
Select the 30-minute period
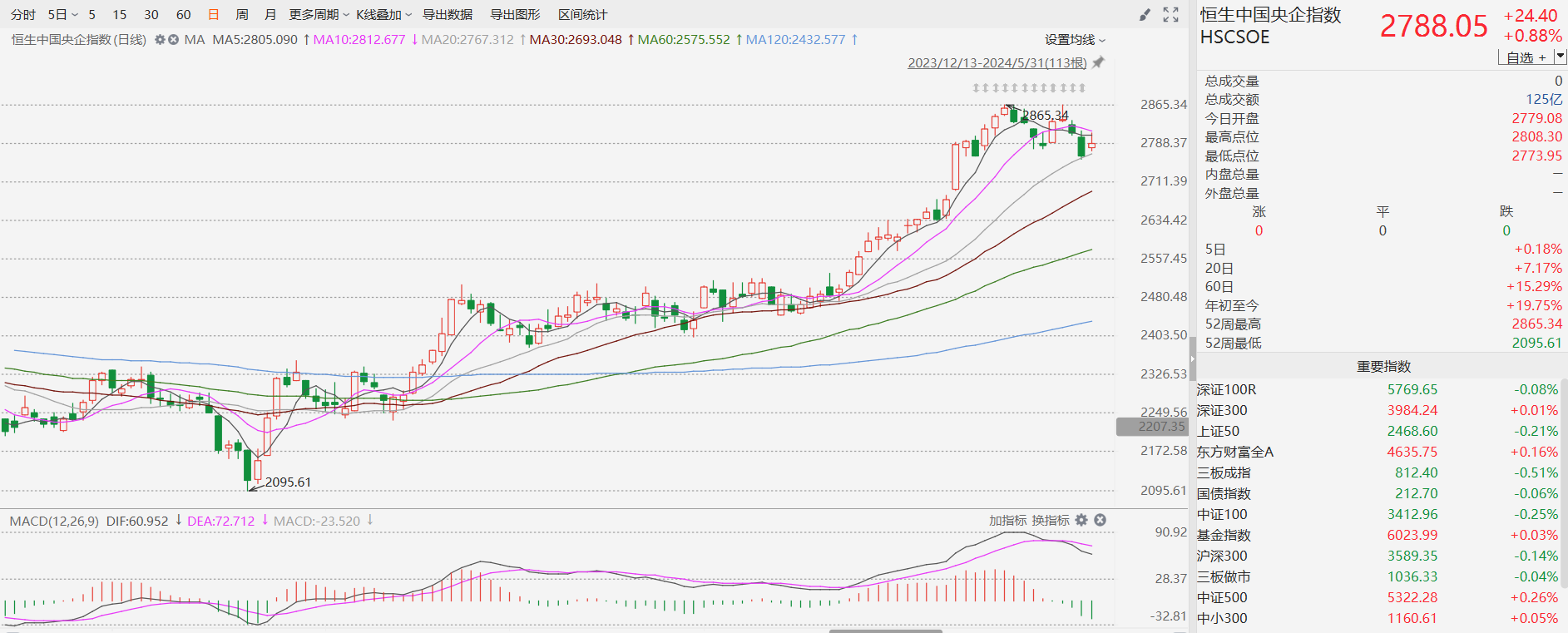[151, 15]
